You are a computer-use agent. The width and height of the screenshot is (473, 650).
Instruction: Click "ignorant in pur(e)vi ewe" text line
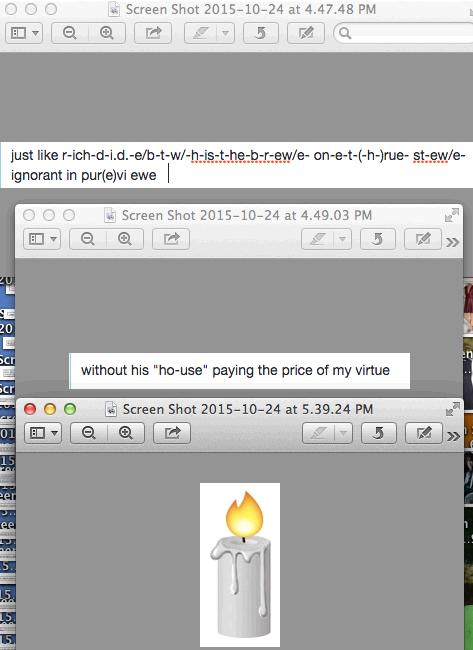pyautogui.click(x=83, y=175)
